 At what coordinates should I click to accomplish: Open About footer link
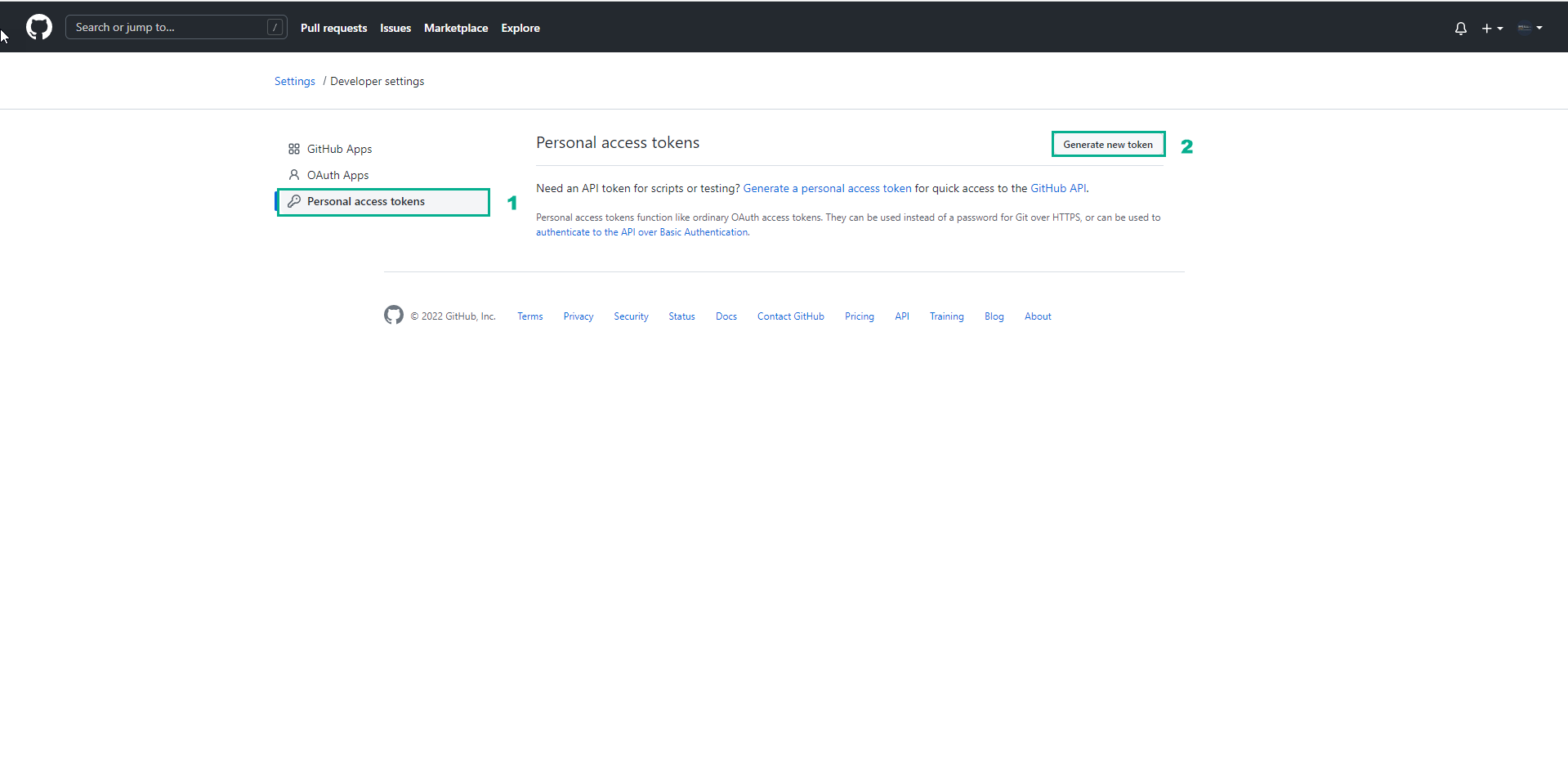click(x=1038, y=316)
